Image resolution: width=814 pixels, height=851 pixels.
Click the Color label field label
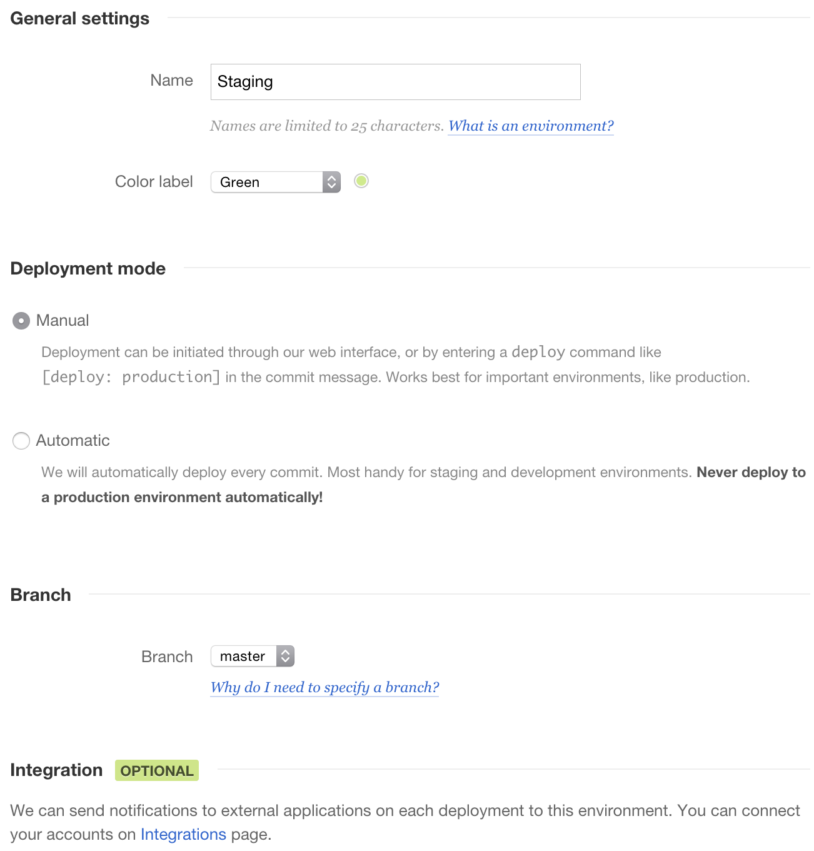tap(154, 181)
